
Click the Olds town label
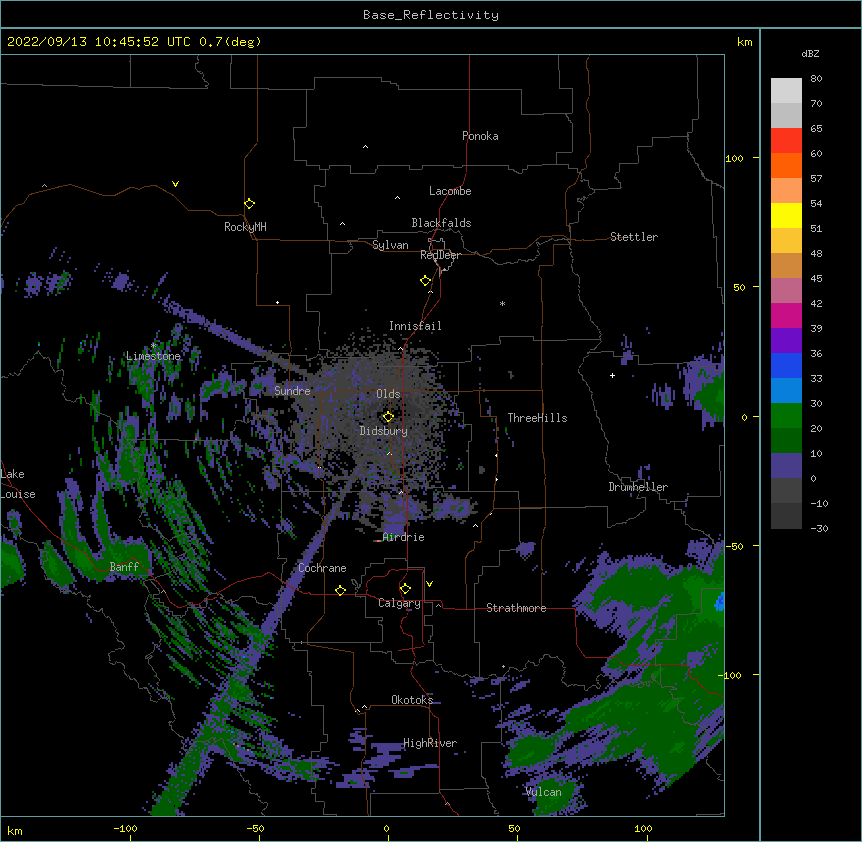(388, 394)
